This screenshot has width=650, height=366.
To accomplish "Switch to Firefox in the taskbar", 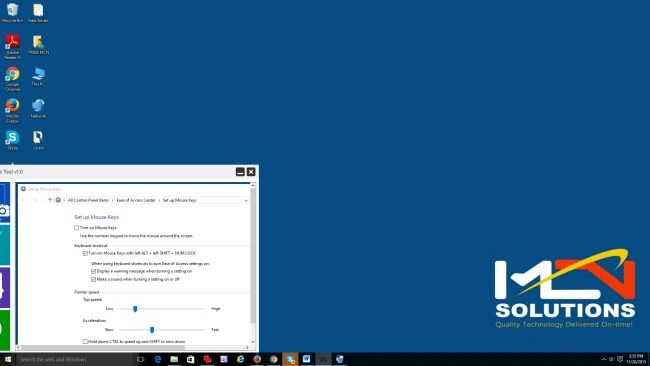I will (x=257, y=359).
